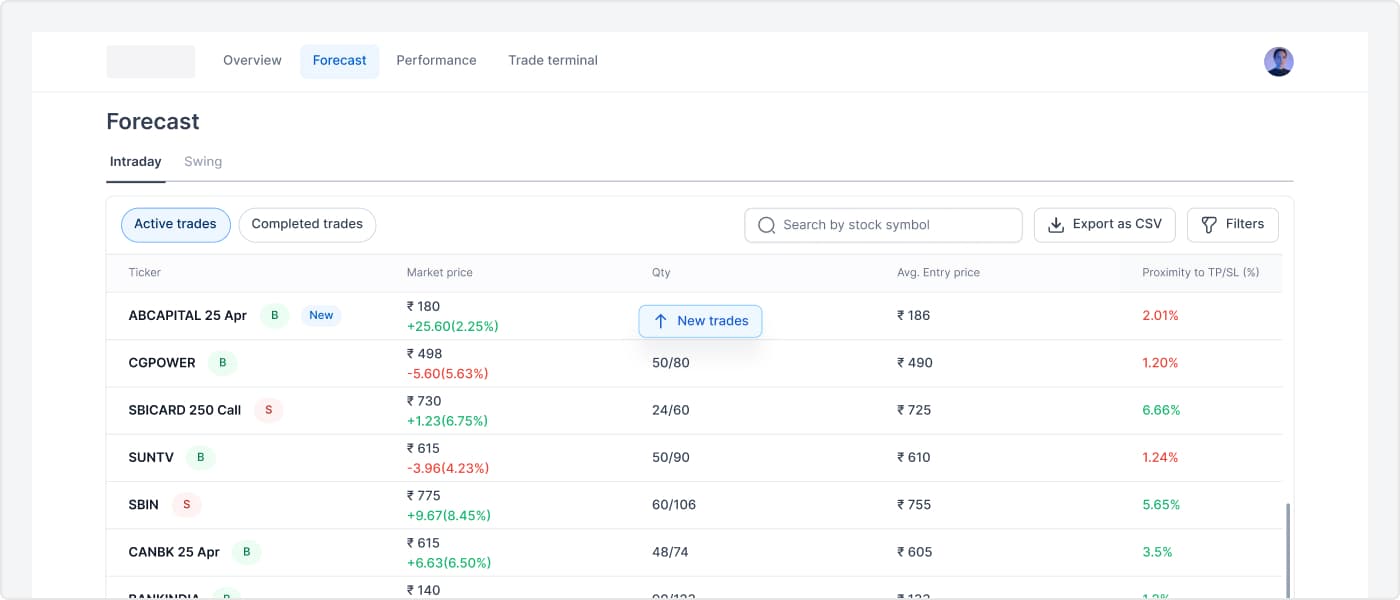The height and width of the screenshot is (600, 1400).
Task: Click the 5.65% proximity value
Action: pos(1161,505)
